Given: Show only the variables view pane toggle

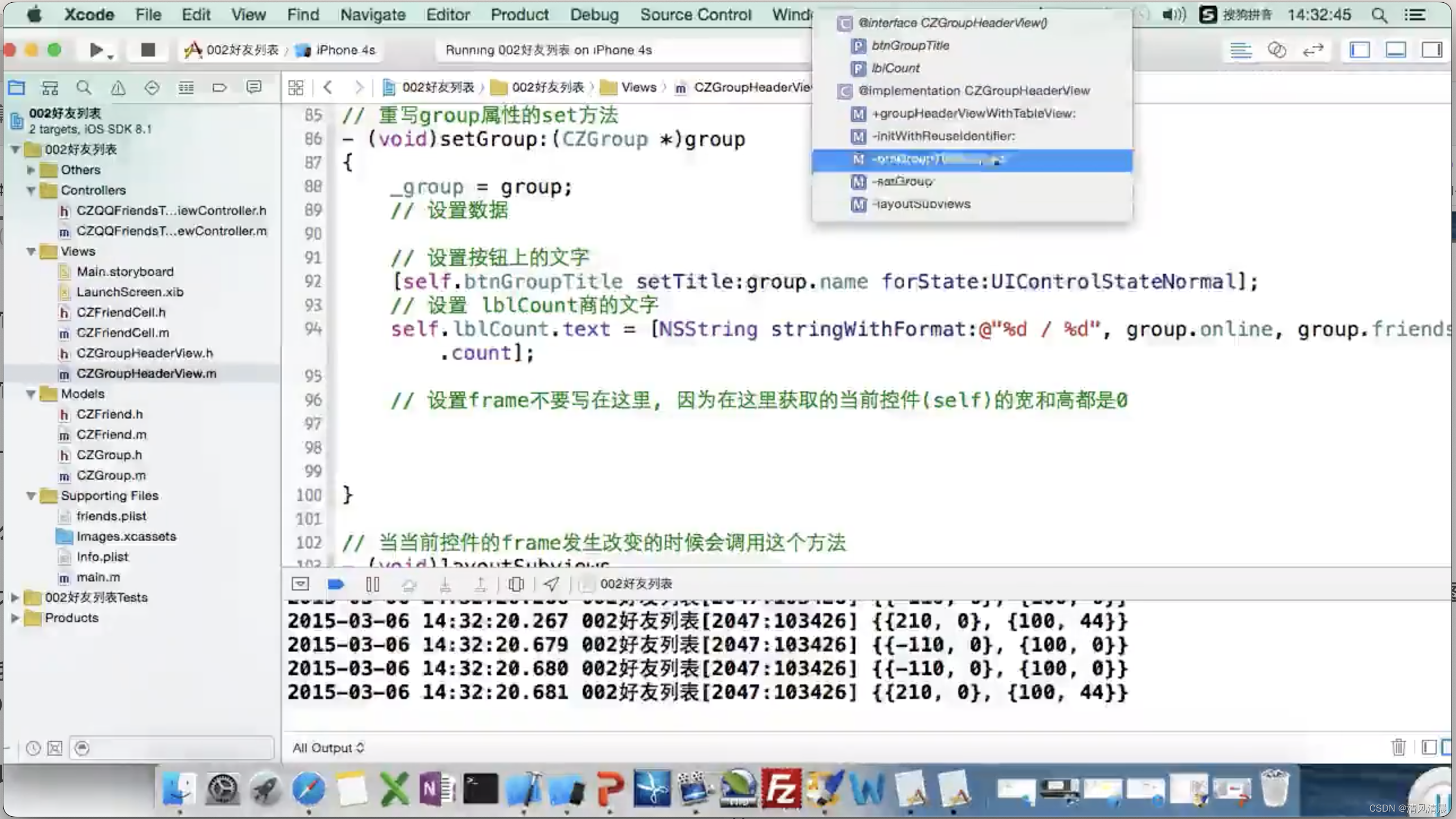Looking at the screenshot, I should click(x=1429, y=747).
